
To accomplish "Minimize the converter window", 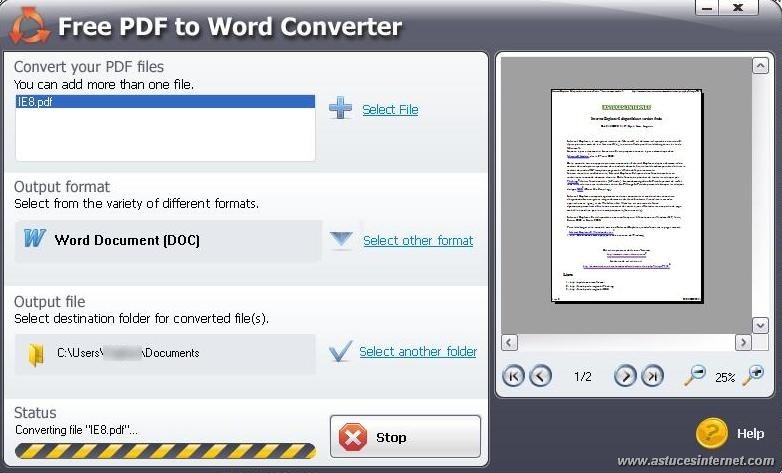I will (707, 7).
